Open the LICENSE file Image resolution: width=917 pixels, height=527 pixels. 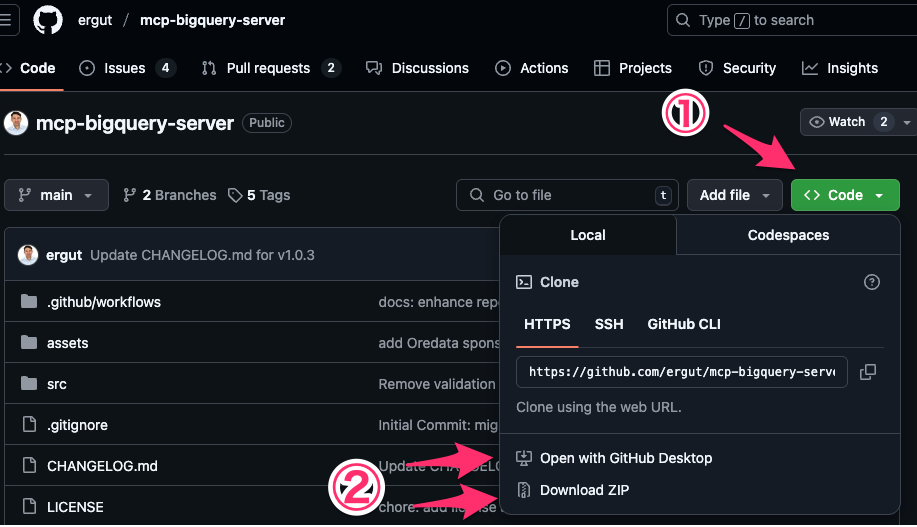tap(75, 507)
